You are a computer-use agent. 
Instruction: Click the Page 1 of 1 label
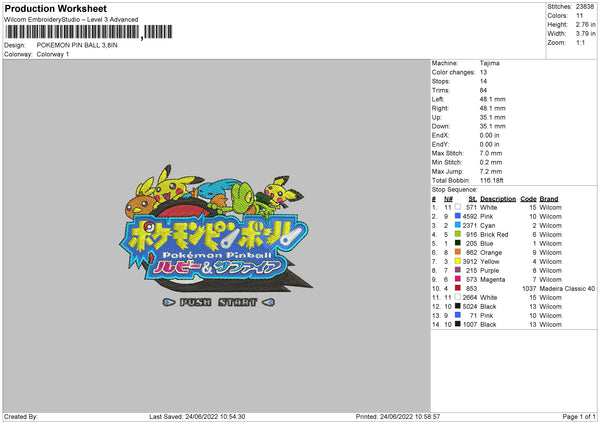click(579, 416)
